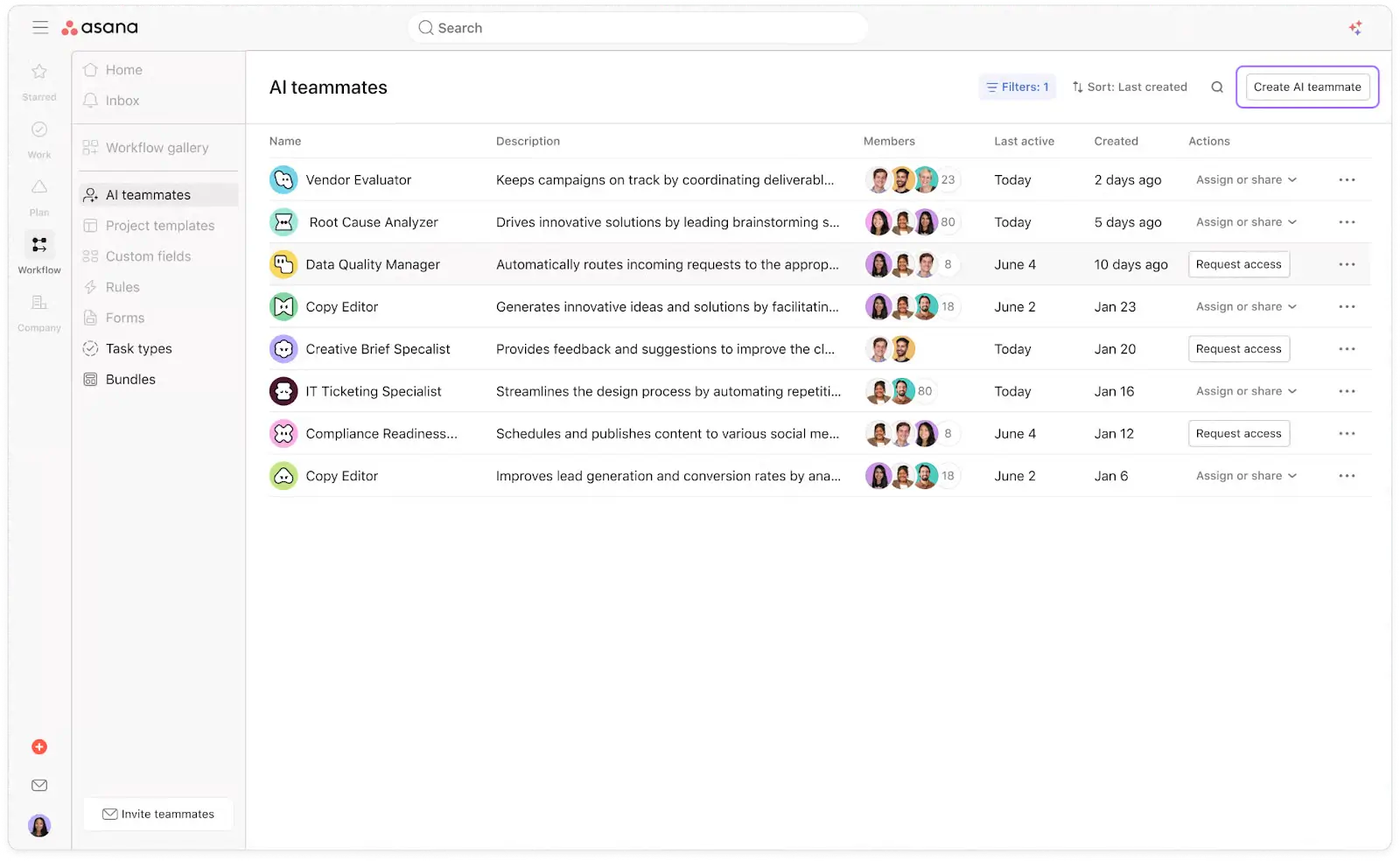
Task: Expand Assign or share for IT Ticketing Specialist
Action: (1244, 391)
